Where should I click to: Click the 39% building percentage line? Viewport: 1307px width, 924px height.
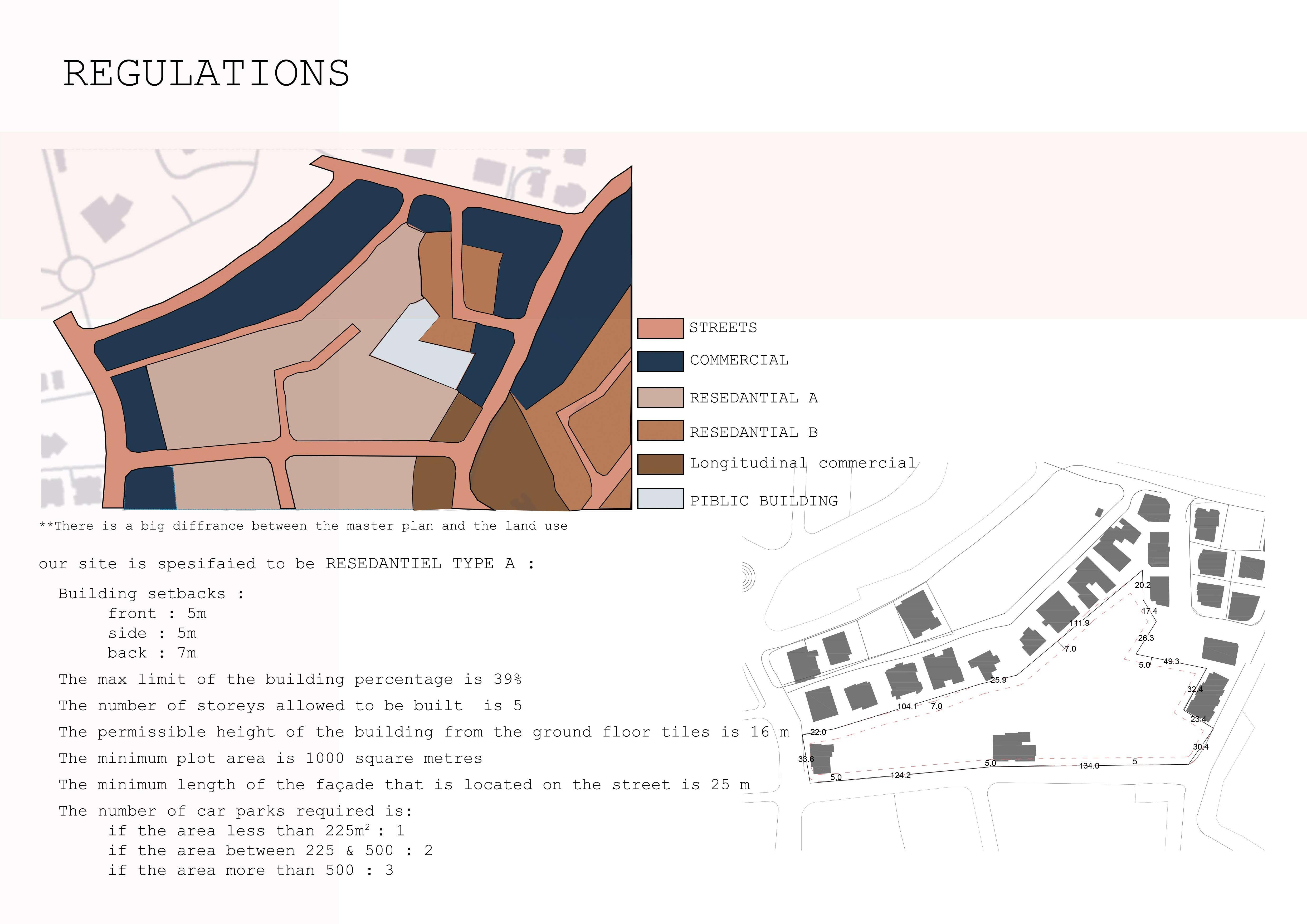[x=290, y=679]
